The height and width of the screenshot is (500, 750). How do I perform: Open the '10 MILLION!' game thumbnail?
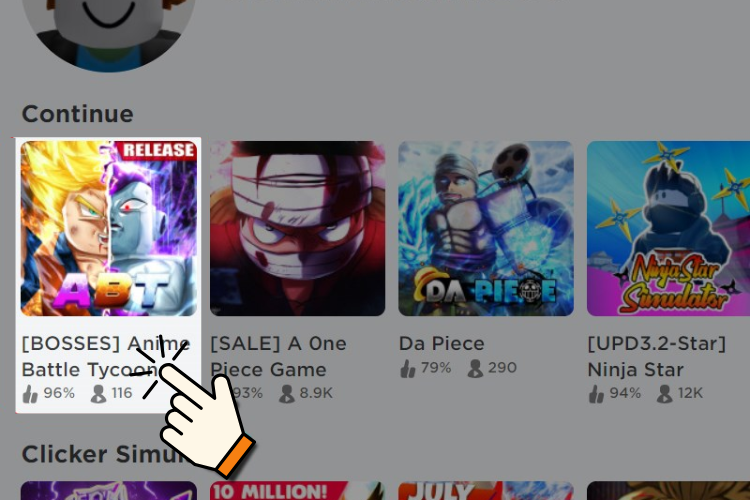pyautogui.click(x=298, y=490)
